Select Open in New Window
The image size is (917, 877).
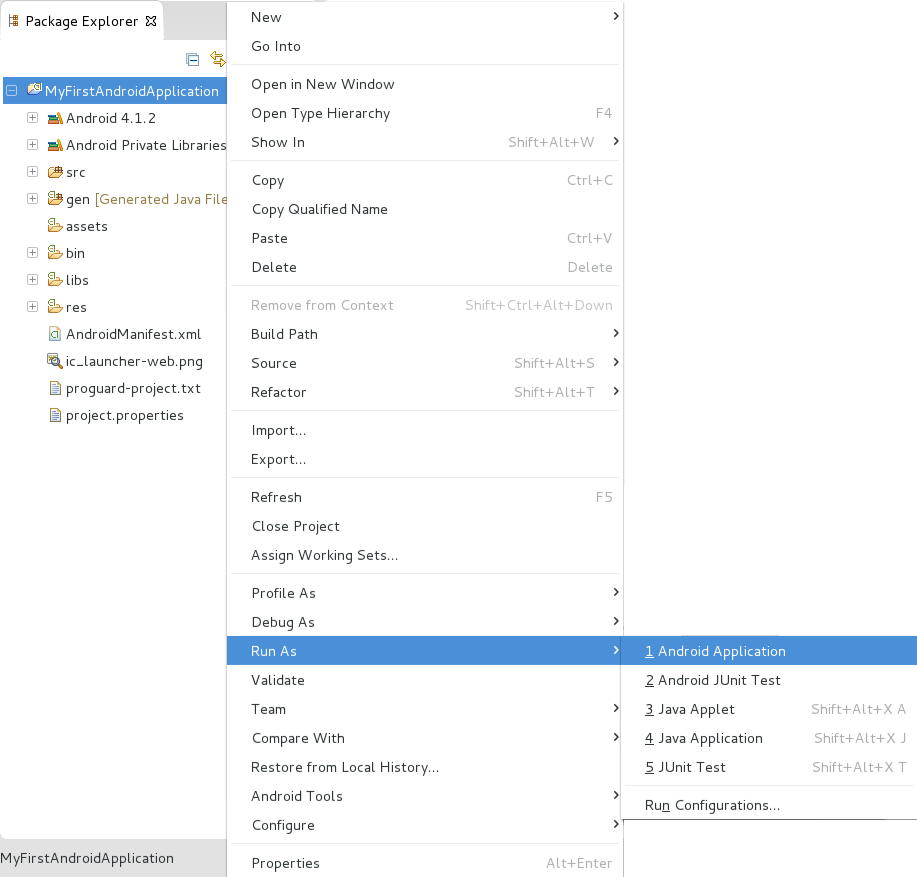pos(425,84)
